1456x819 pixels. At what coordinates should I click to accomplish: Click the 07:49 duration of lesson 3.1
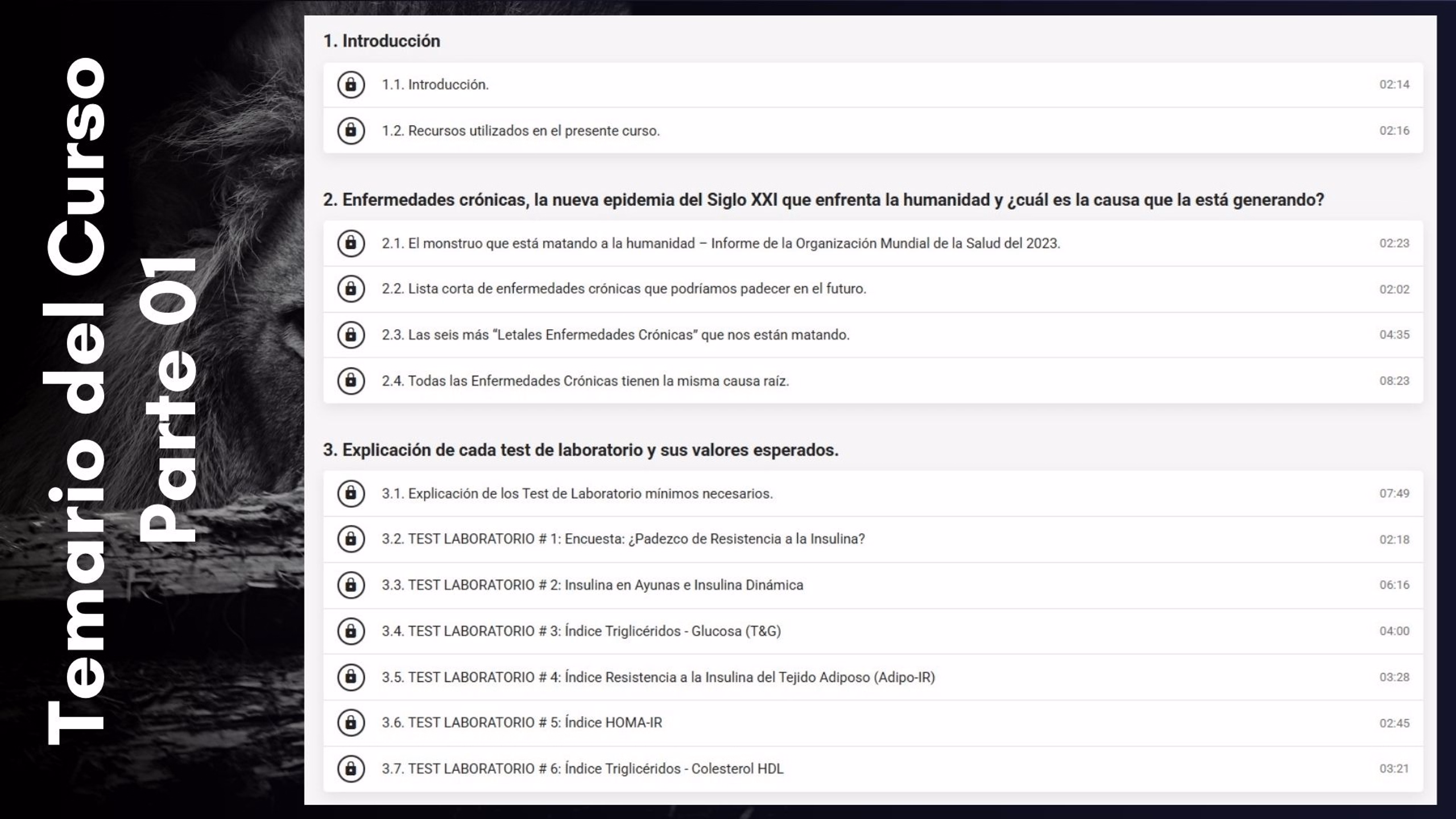click(1394, 493)
